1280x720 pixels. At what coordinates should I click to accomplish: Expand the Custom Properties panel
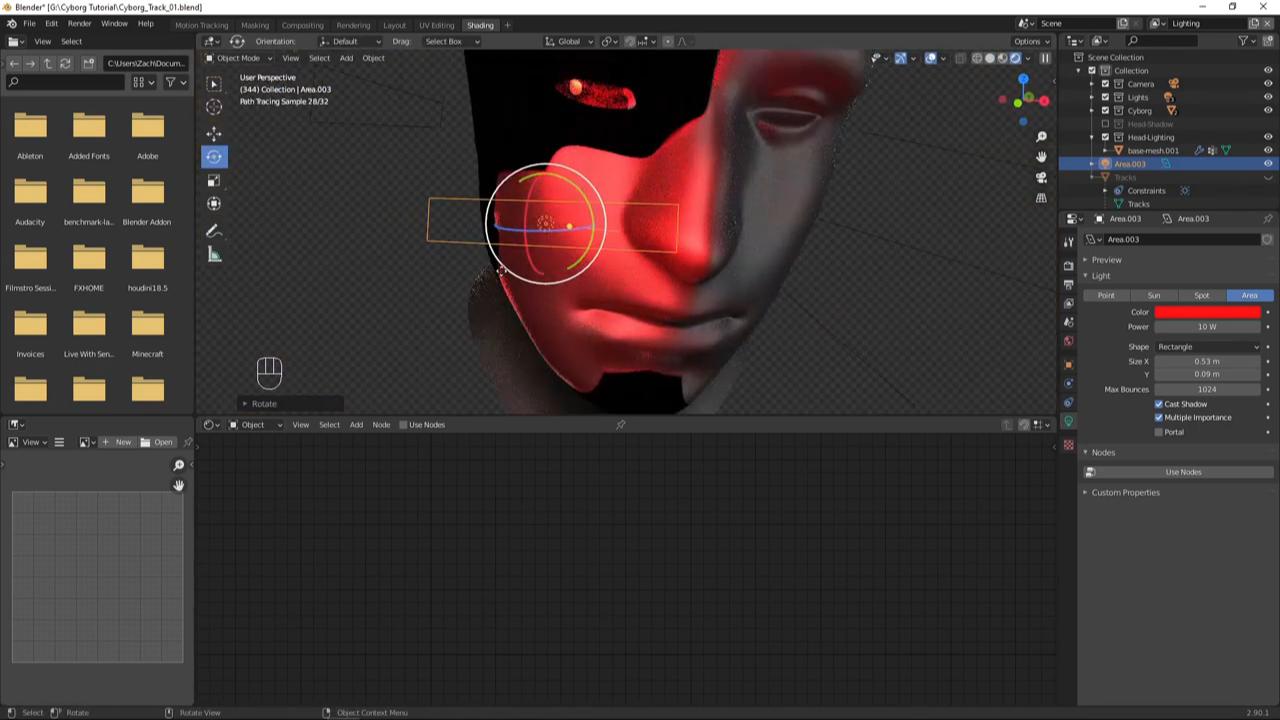(x=1125, y=492)
